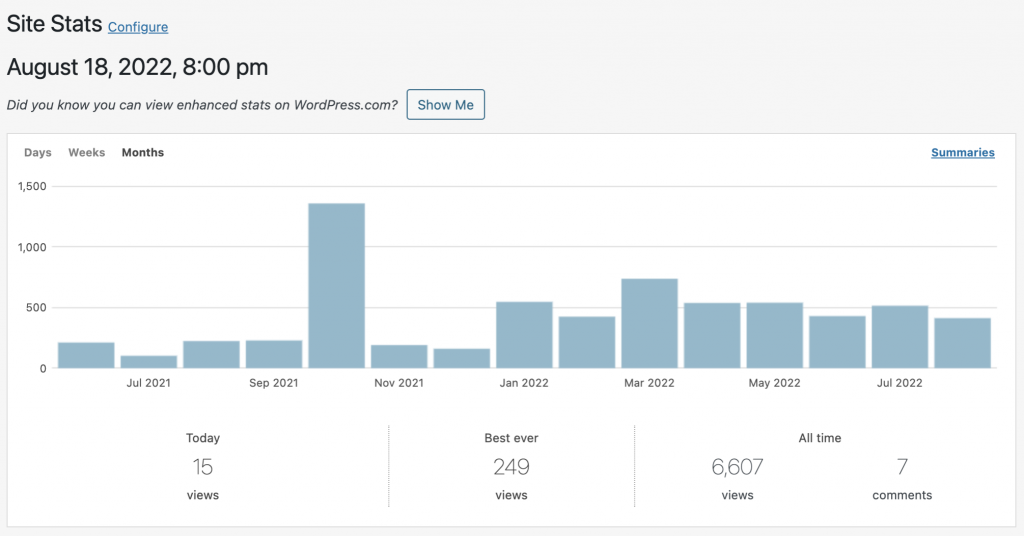The height and width of the screenshot is (536, 1024).
Task: Select the Jul 2021 bar
Action: point(149,362)
